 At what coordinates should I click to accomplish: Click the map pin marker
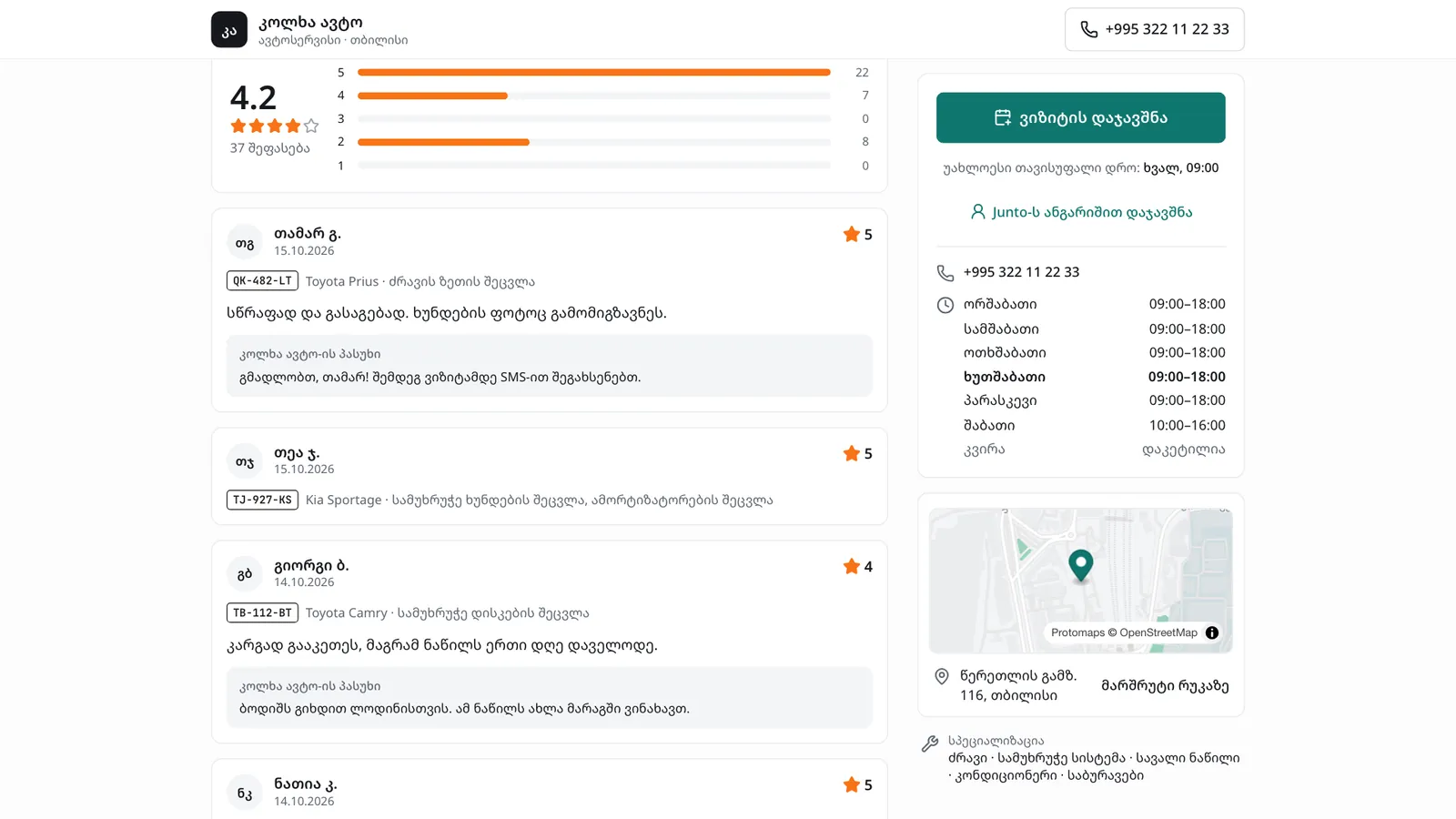pos(1080,566)
